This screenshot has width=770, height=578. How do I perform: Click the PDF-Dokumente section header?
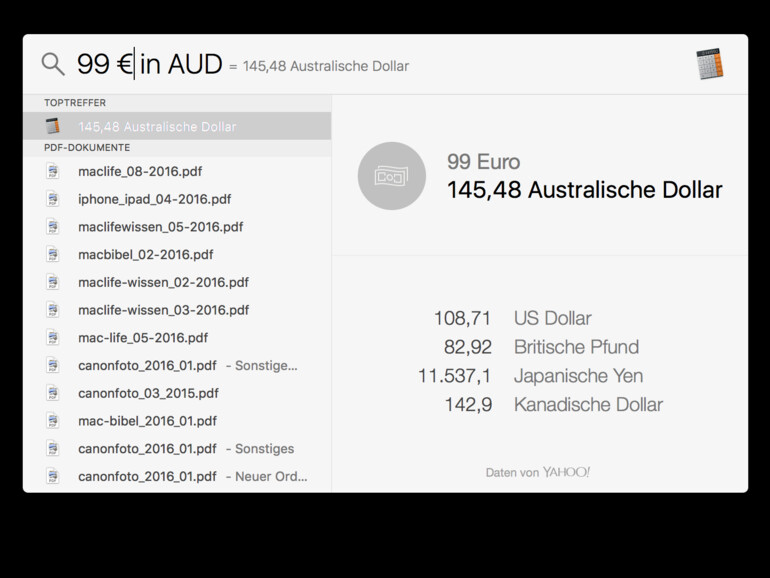87,148
